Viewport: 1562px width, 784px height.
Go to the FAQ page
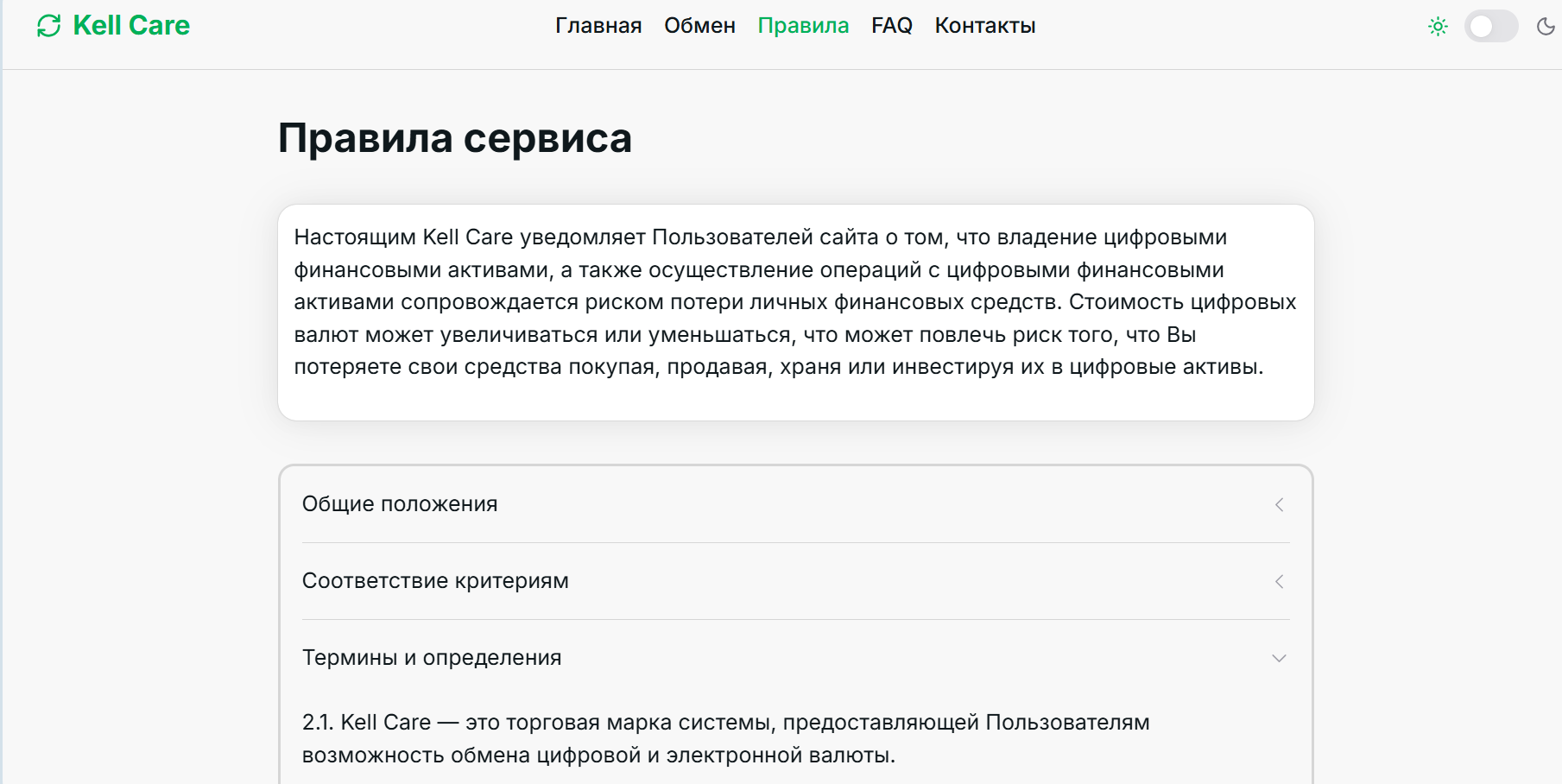pos(892,26)
